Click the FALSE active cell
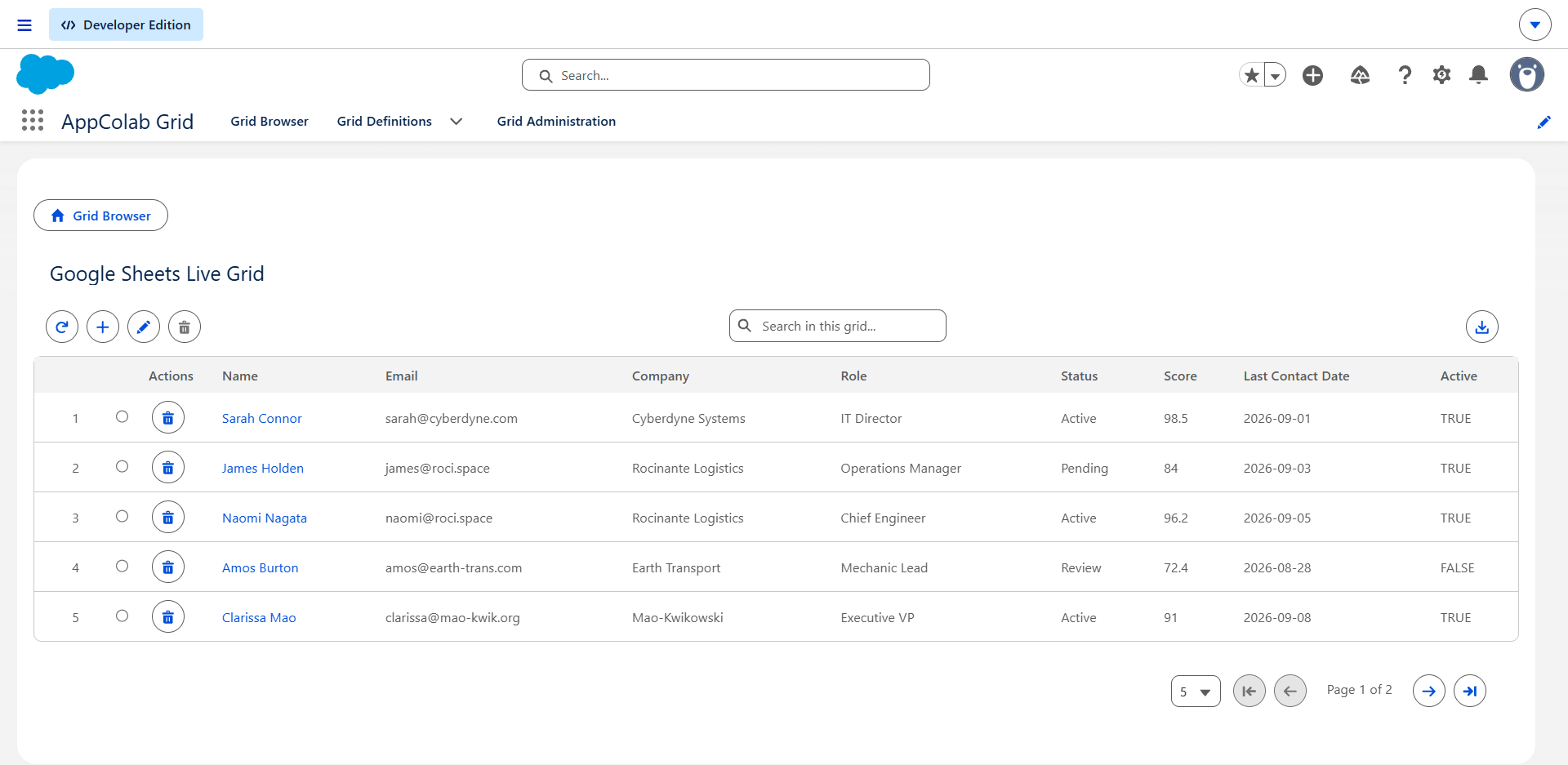Viewport: 1568px width, 765px height. click(x=1458, y=567)
